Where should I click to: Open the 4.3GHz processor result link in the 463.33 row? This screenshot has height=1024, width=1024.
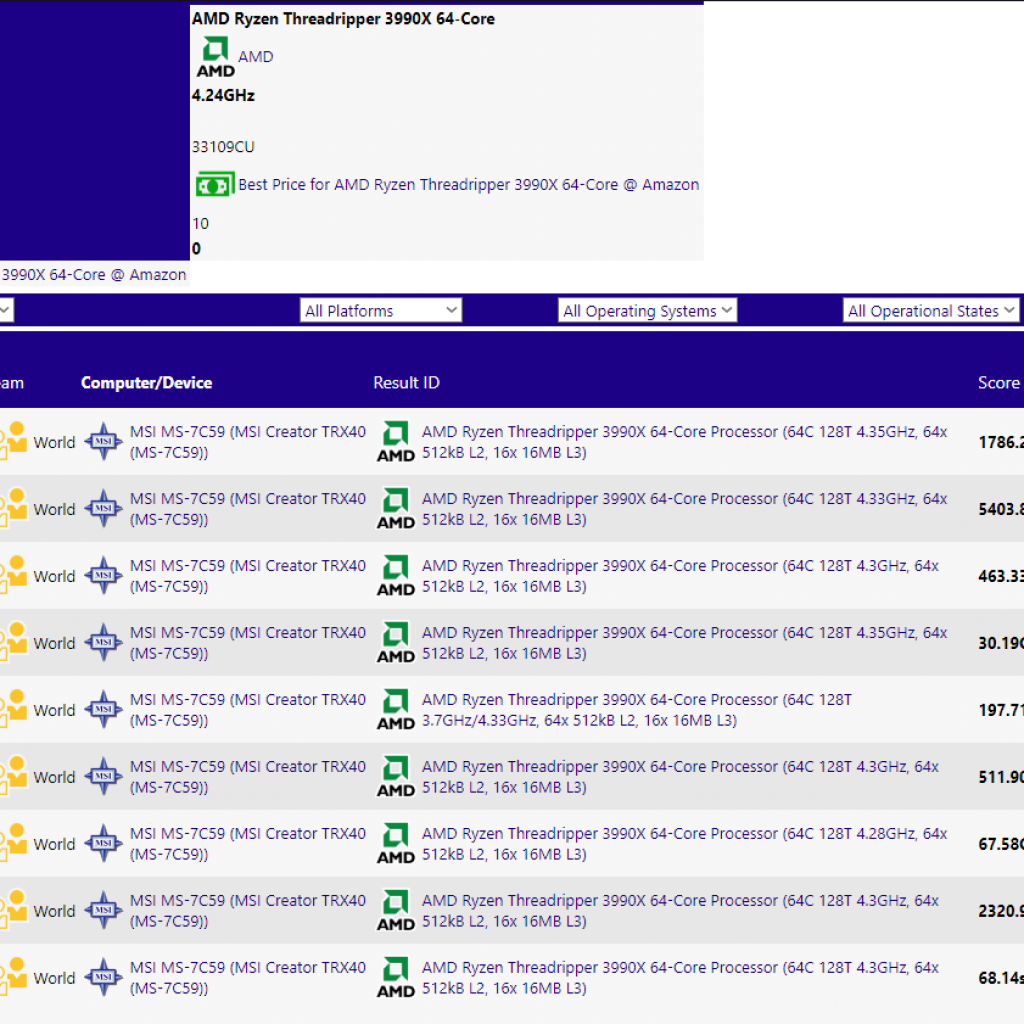[x=680, y=576]
